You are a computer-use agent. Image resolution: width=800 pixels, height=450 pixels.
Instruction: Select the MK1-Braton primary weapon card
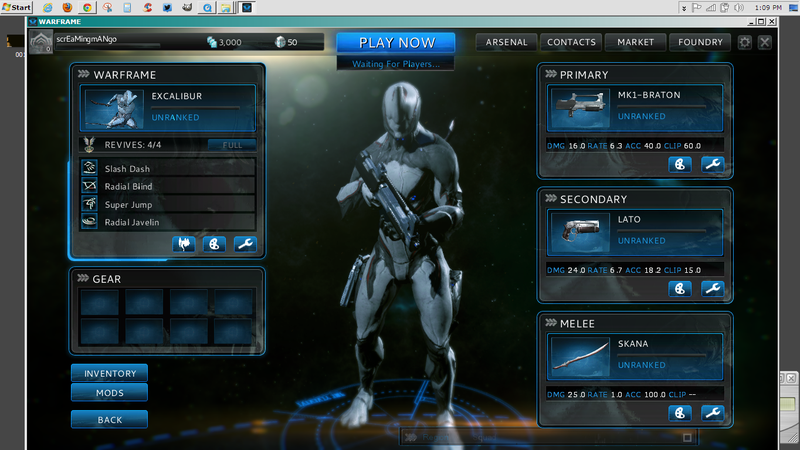(635, 108)
